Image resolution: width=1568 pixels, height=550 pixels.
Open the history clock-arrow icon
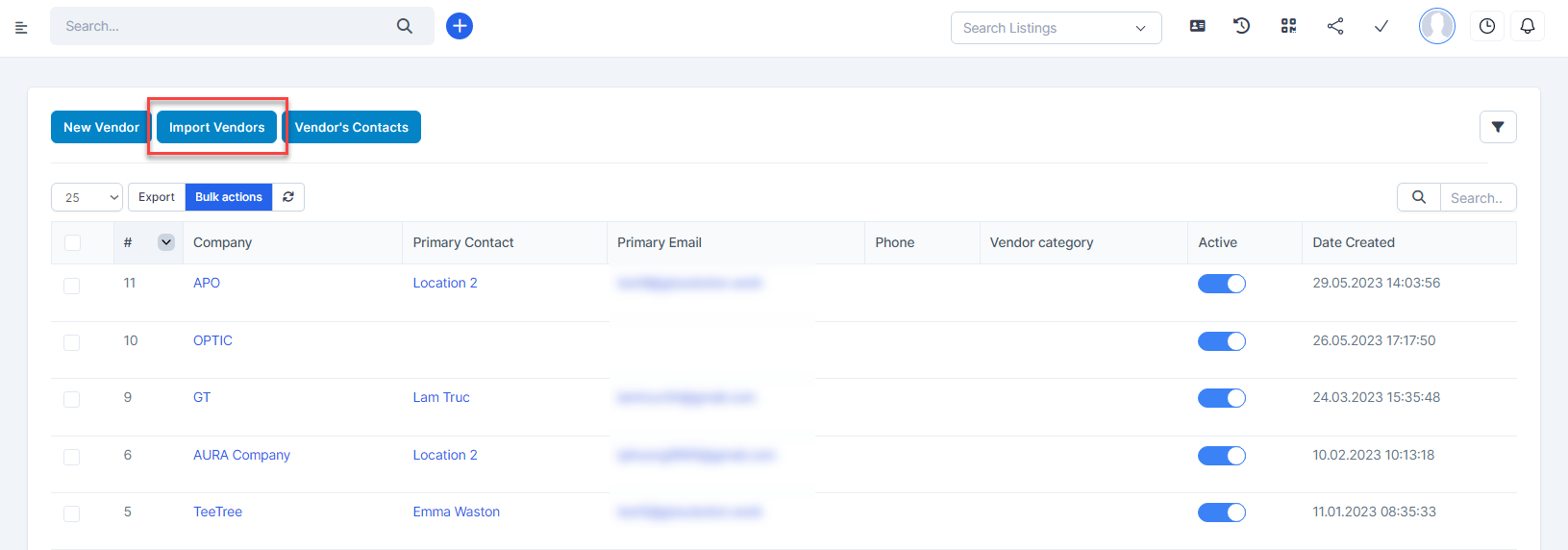(x=1242, y=26)
